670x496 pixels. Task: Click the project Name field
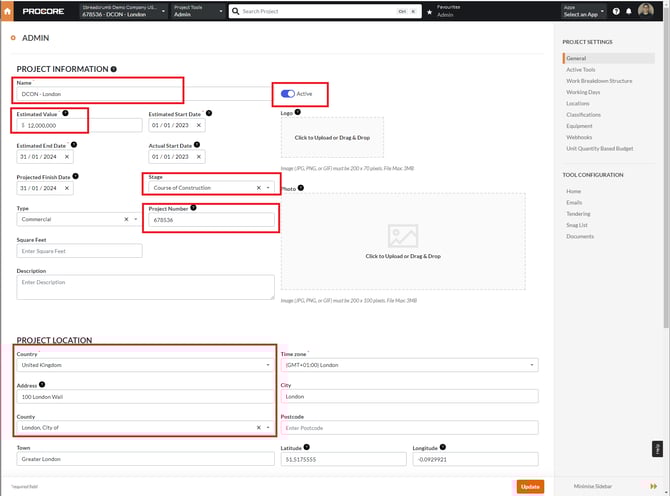click(144, 94)
